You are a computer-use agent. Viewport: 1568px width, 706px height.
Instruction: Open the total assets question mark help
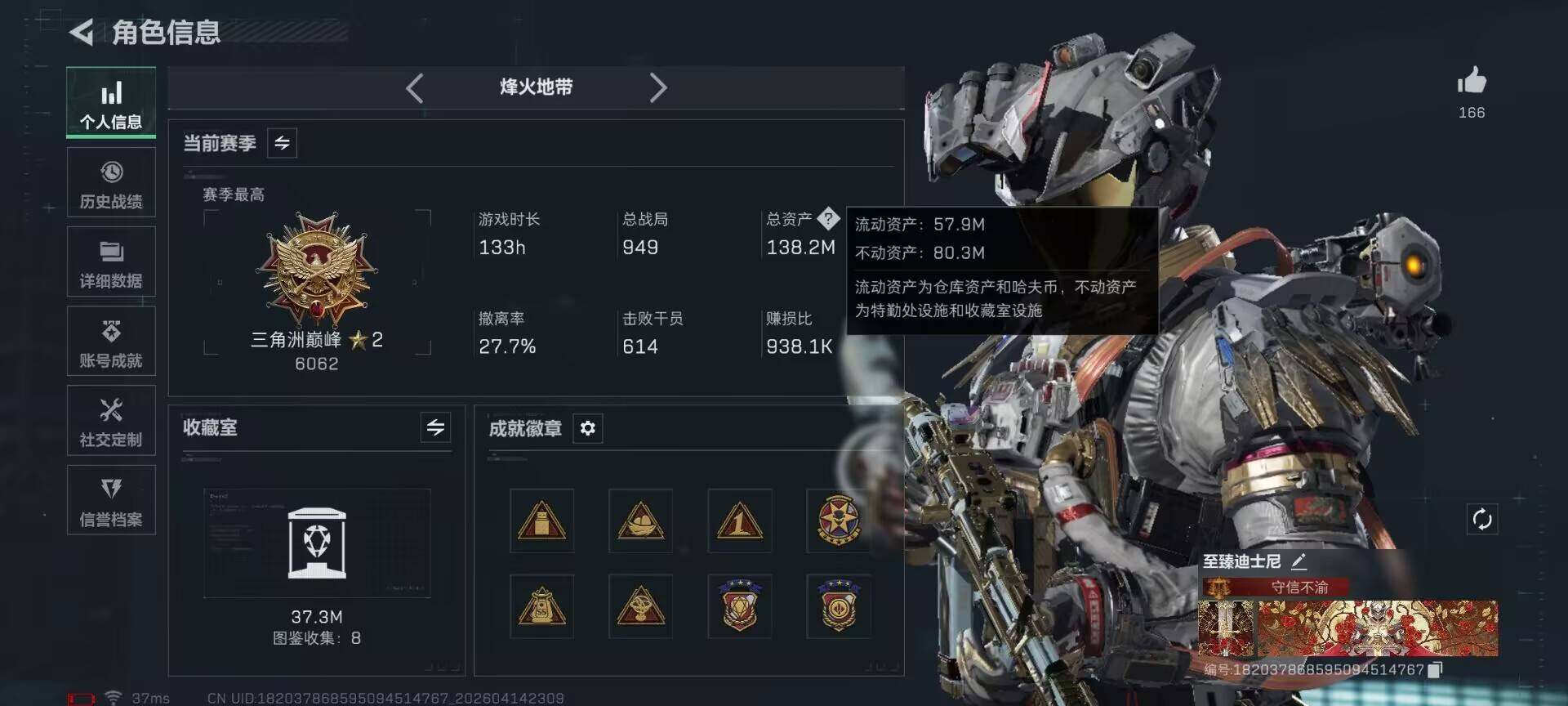[x=828, y=218]
